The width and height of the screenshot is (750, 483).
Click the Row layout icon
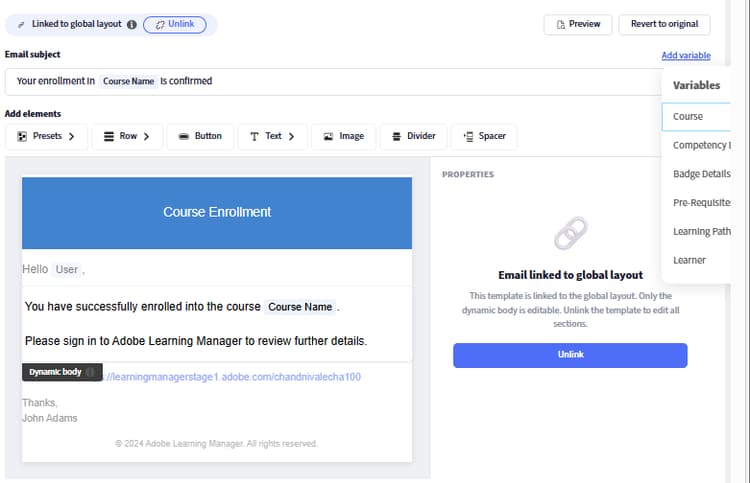click(109, 136)
